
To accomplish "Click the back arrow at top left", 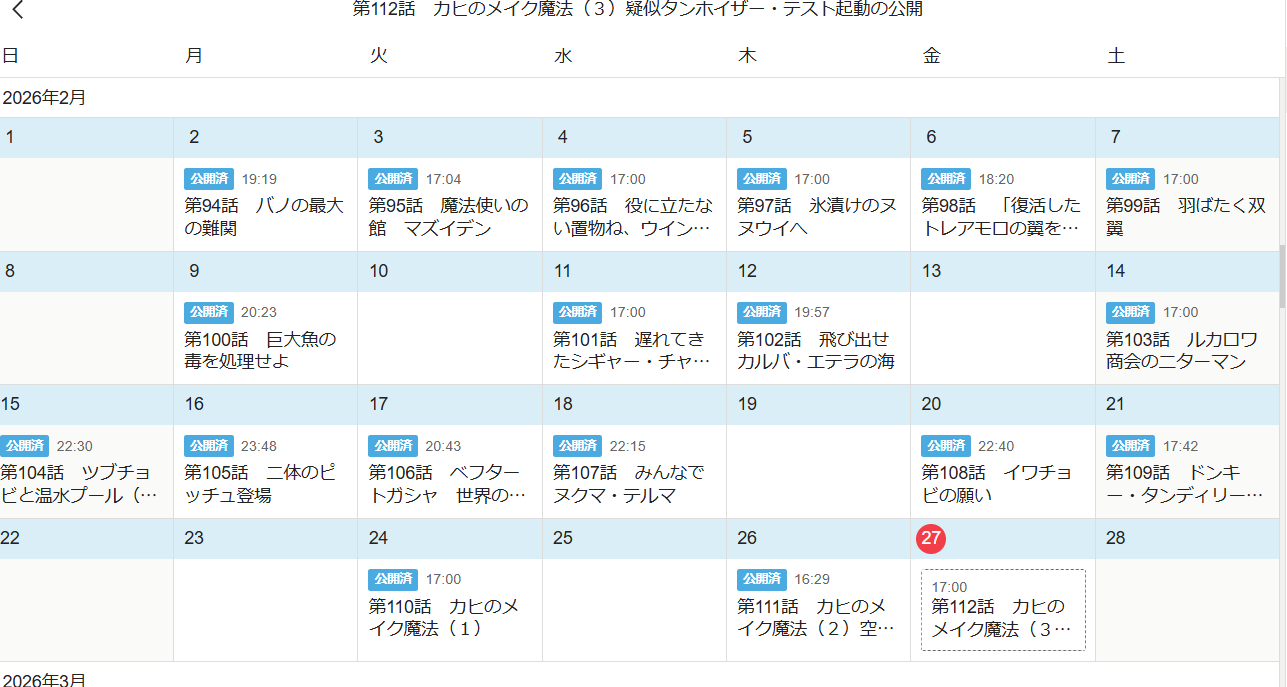I will click(x=17, y=11).
